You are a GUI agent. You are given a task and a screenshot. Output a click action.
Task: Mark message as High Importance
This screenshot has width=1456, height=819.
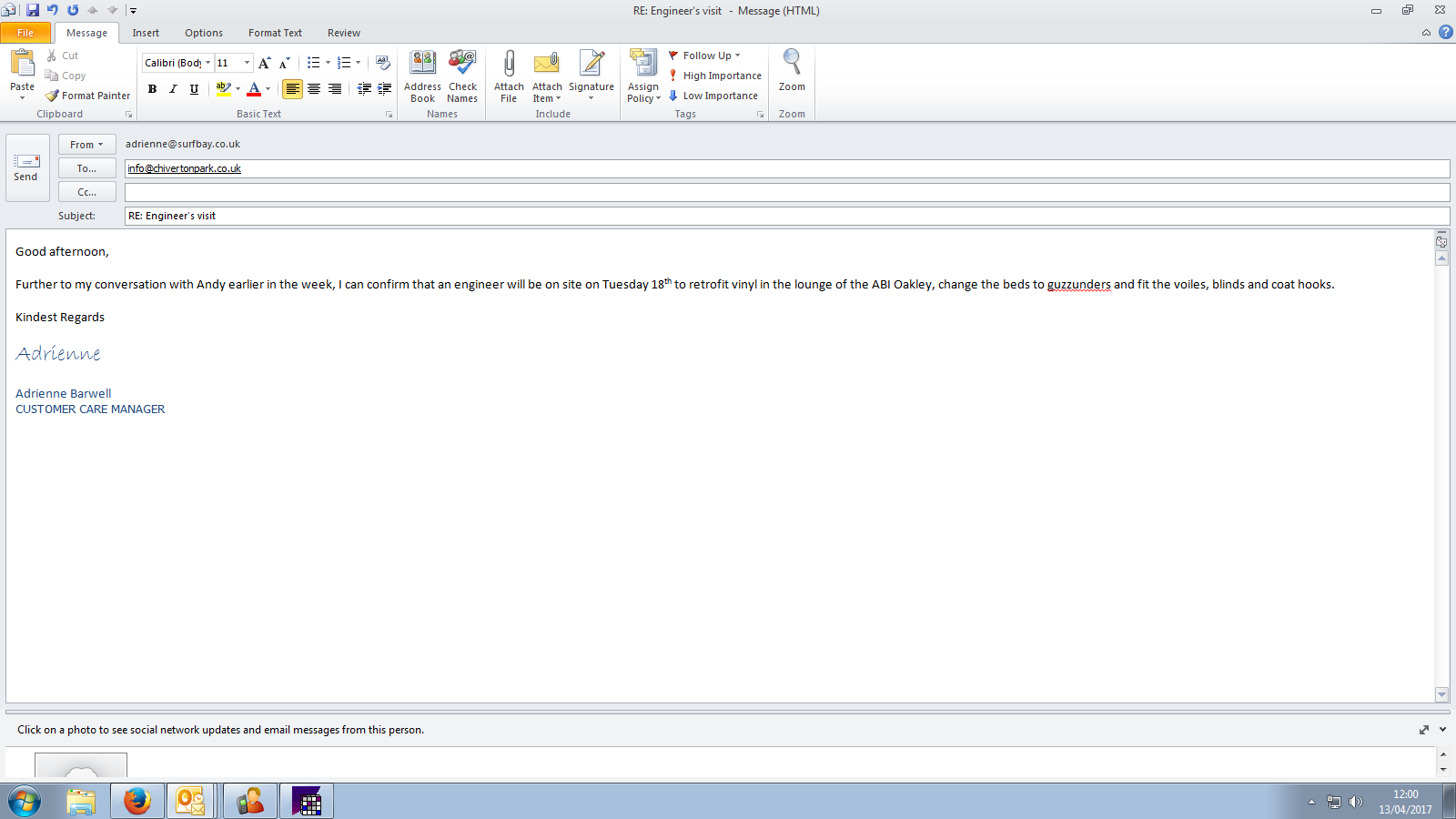pyautogui.click(x=715, y=76)
